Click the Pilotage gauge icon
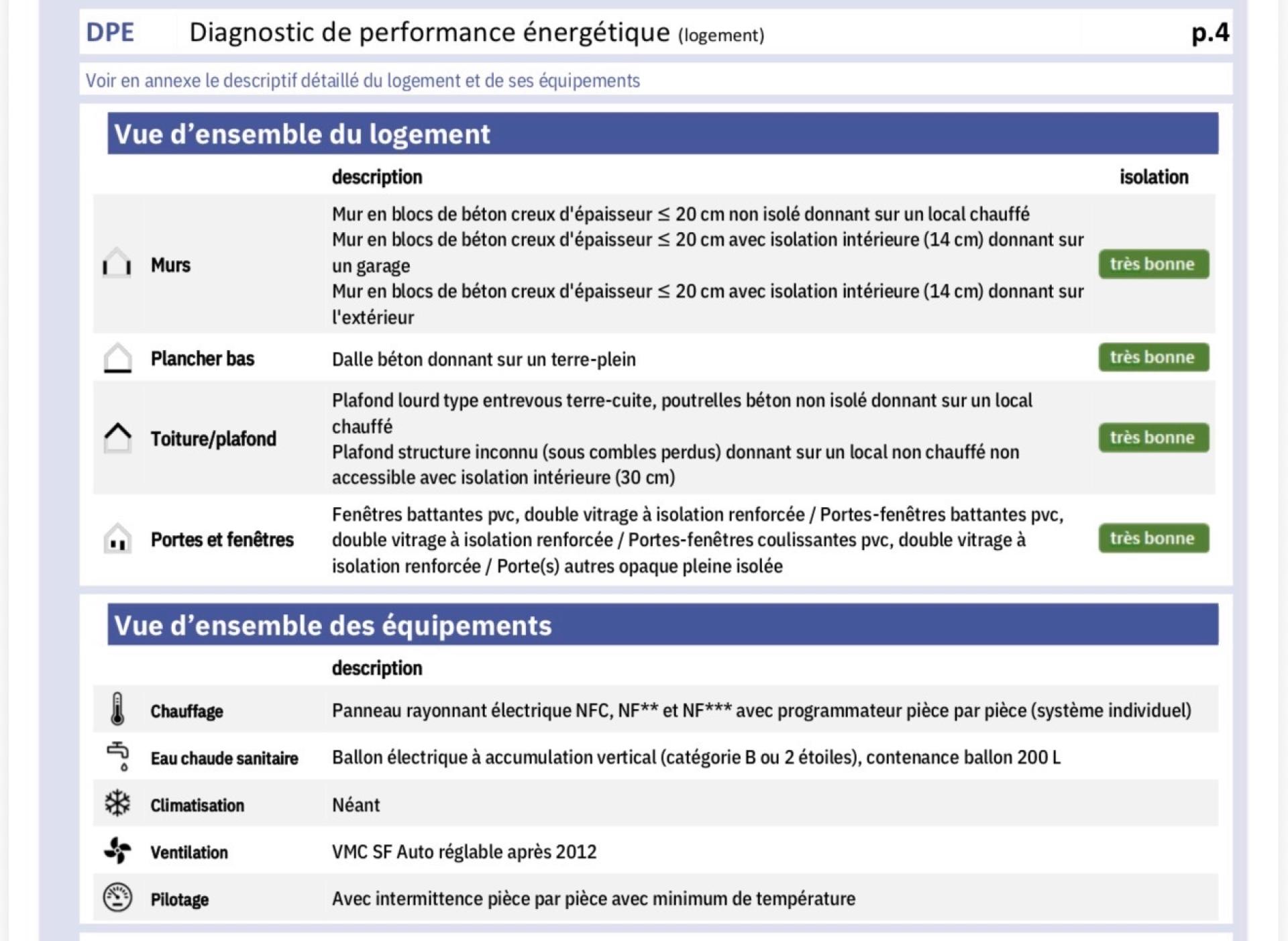 point(117,897)
